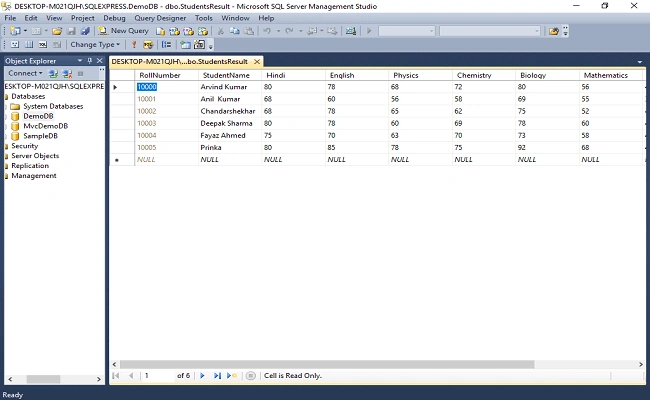The image size is (650, 400).
Task: Click the Stop icon in Object Explorer
Action: click(80, 74)
